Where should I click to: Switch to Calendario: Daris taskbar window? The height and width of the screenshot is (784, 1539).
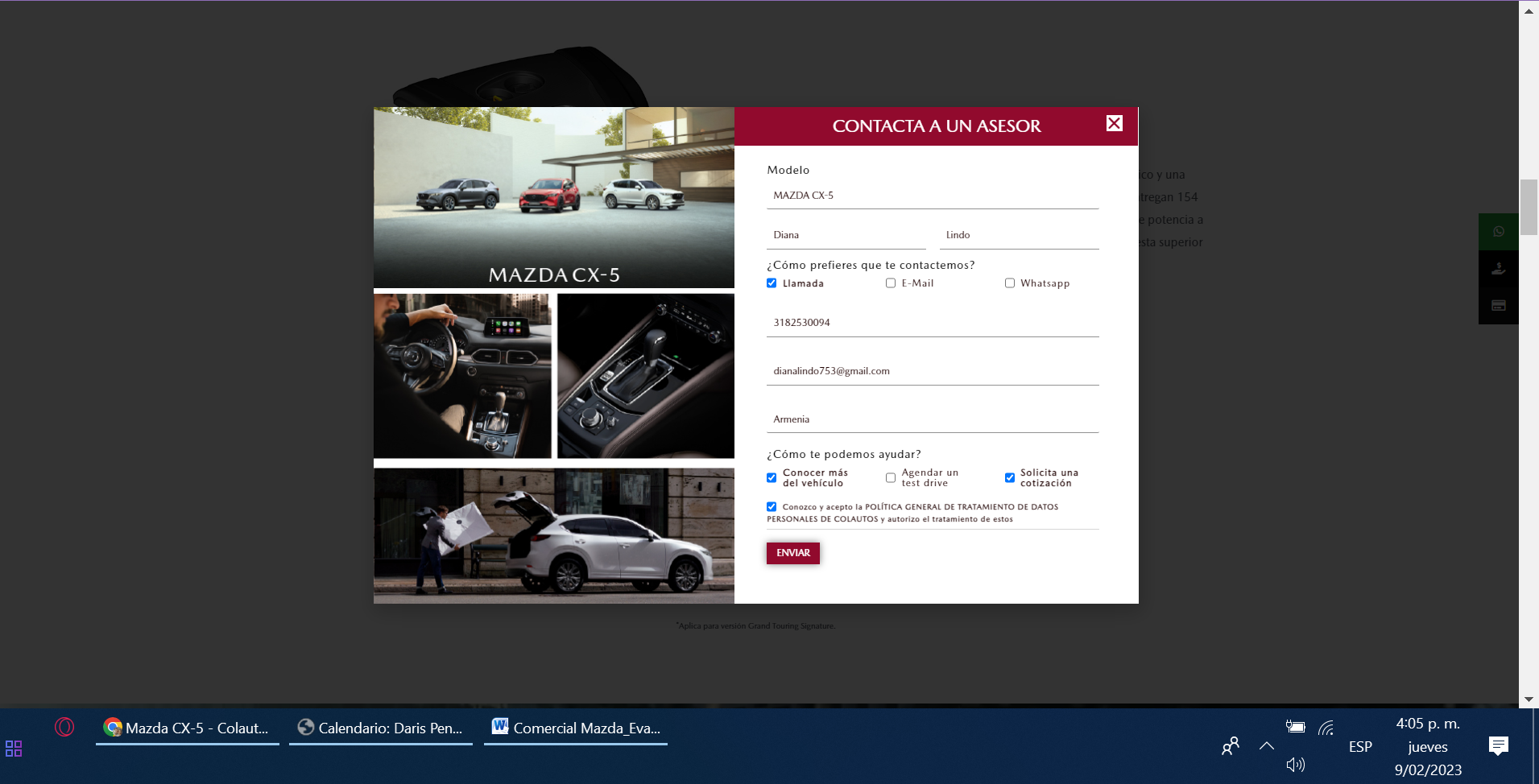click(380, 728)
